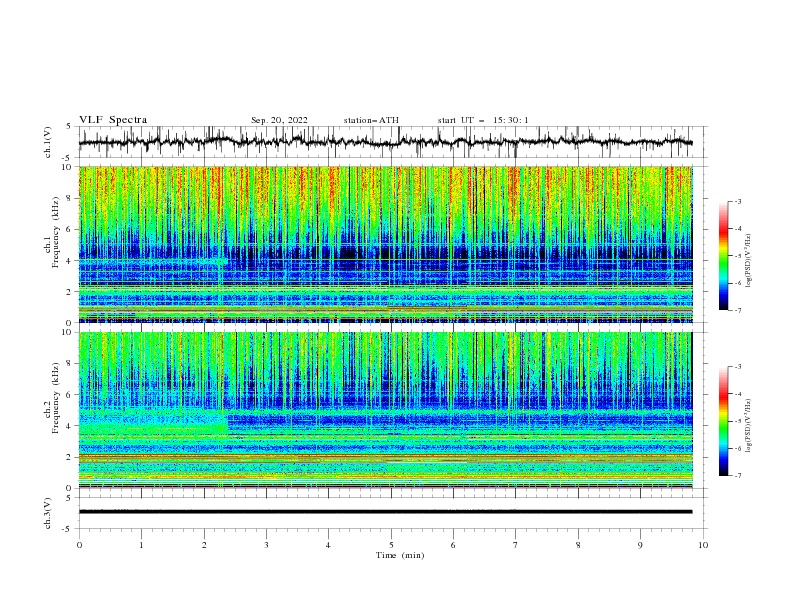The image size is (792, 612).
Task: Click the time axis tick label "1"
Action: pos(141,545)
